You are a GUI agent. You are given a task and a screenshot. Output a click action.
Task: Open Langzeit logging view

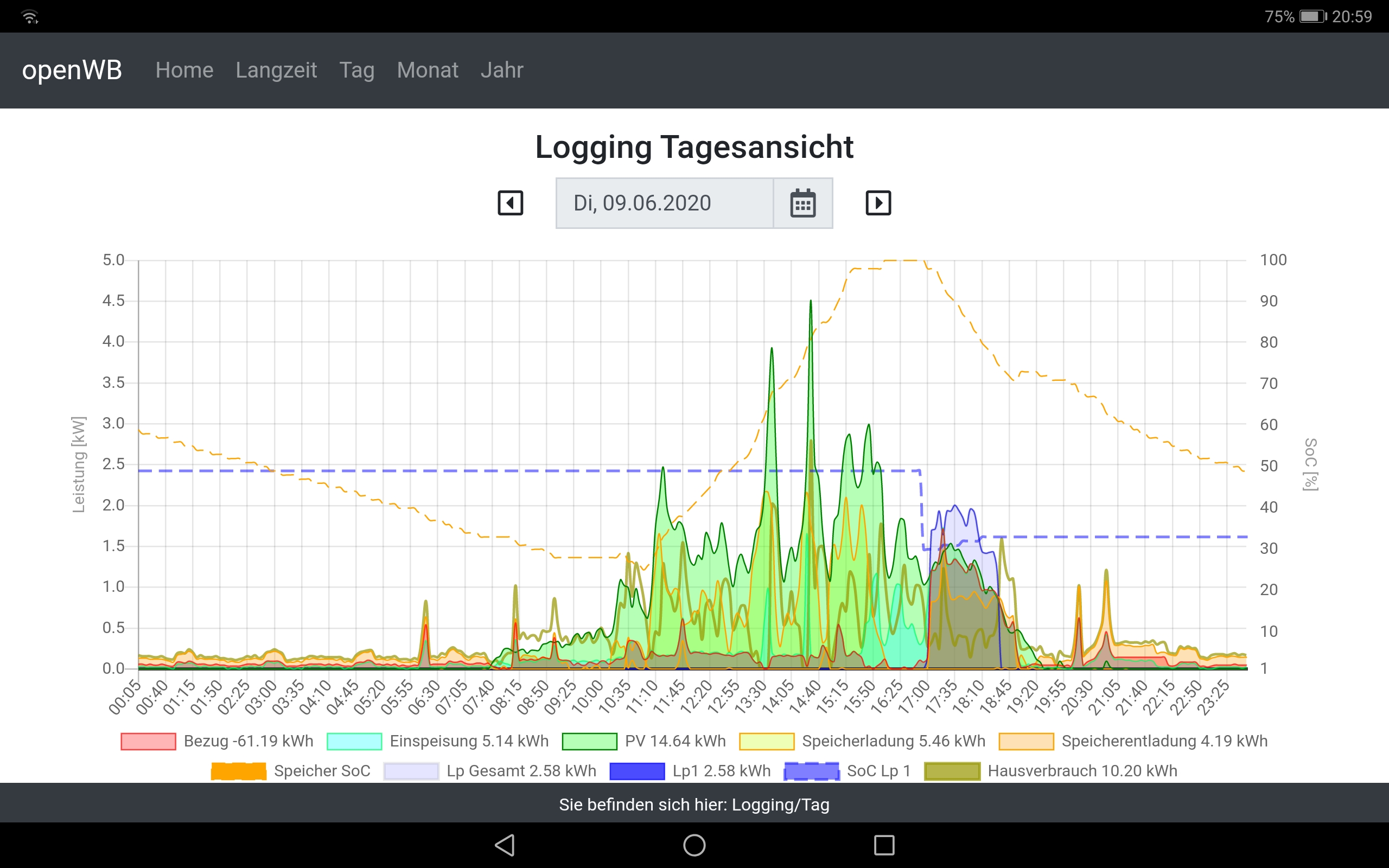(276, 70)
